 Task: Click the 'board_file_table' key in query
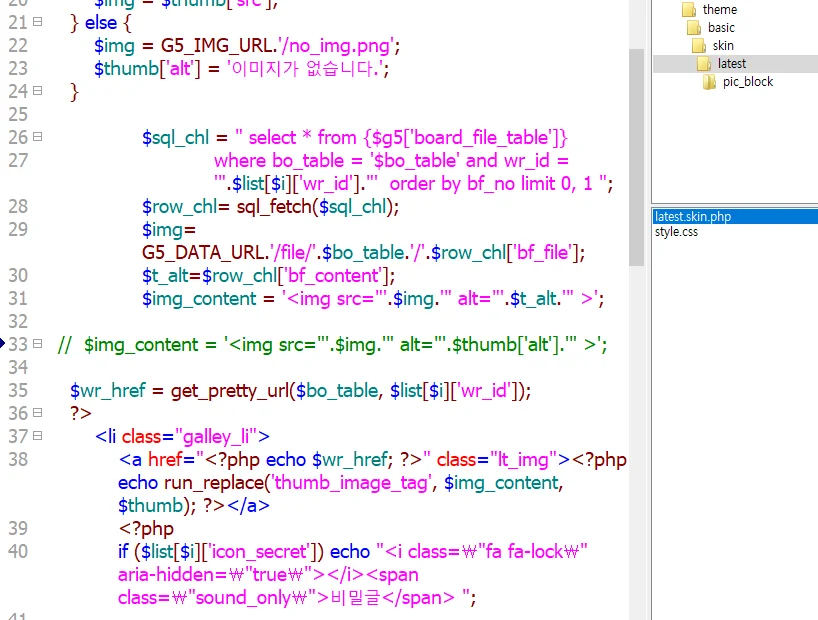pyautogui.click(x=483, y=138)
